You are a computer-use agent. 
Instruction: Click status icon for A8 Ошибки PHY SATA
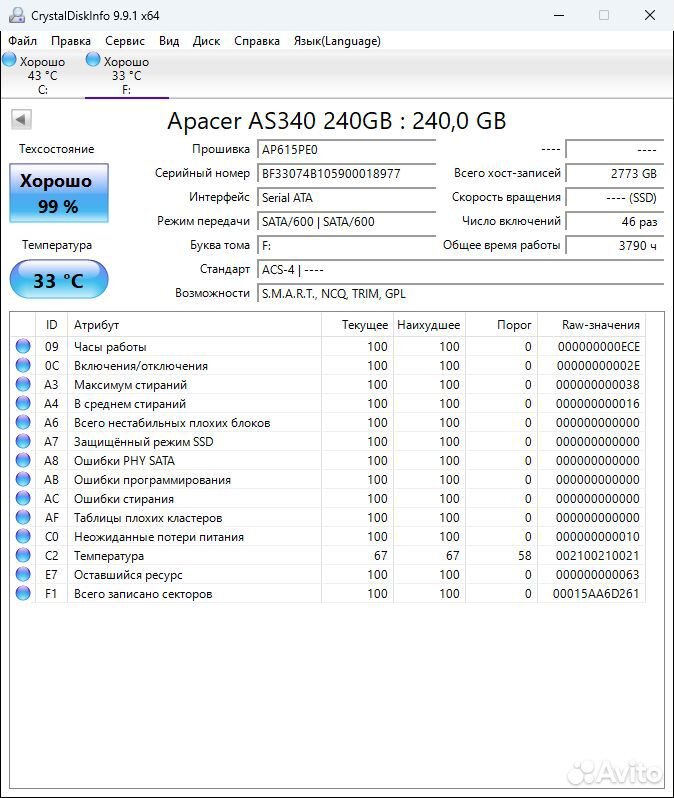(x=23, y=460)
